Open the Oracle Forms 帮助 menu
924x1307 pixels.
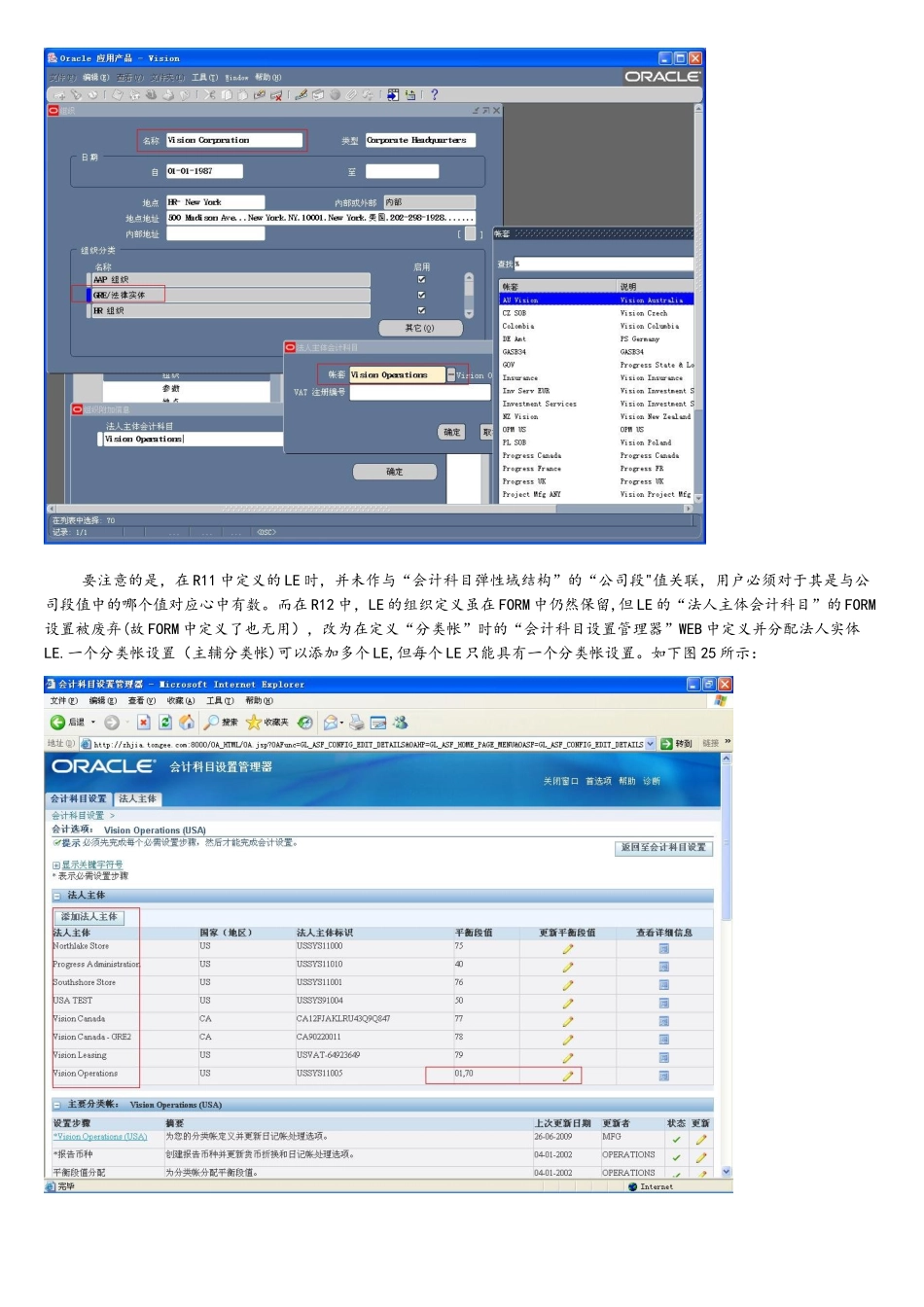pos(268,77)
